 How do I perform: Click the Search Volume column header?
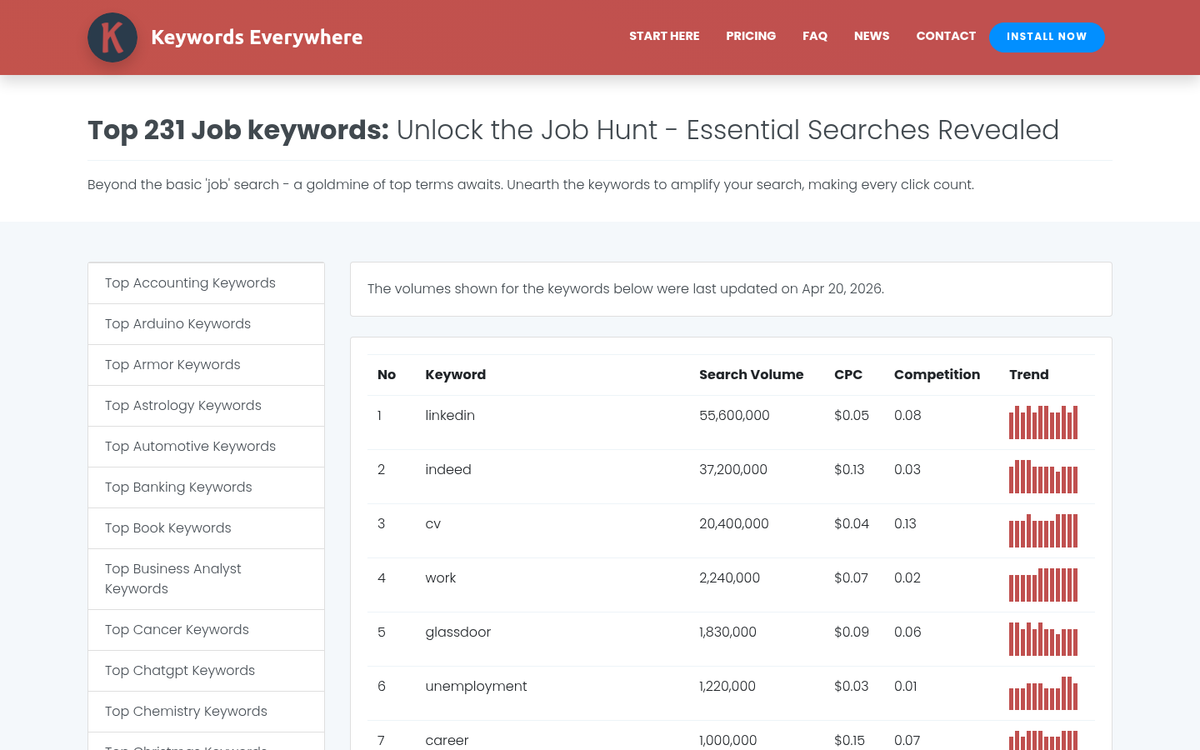pos(751,374)
